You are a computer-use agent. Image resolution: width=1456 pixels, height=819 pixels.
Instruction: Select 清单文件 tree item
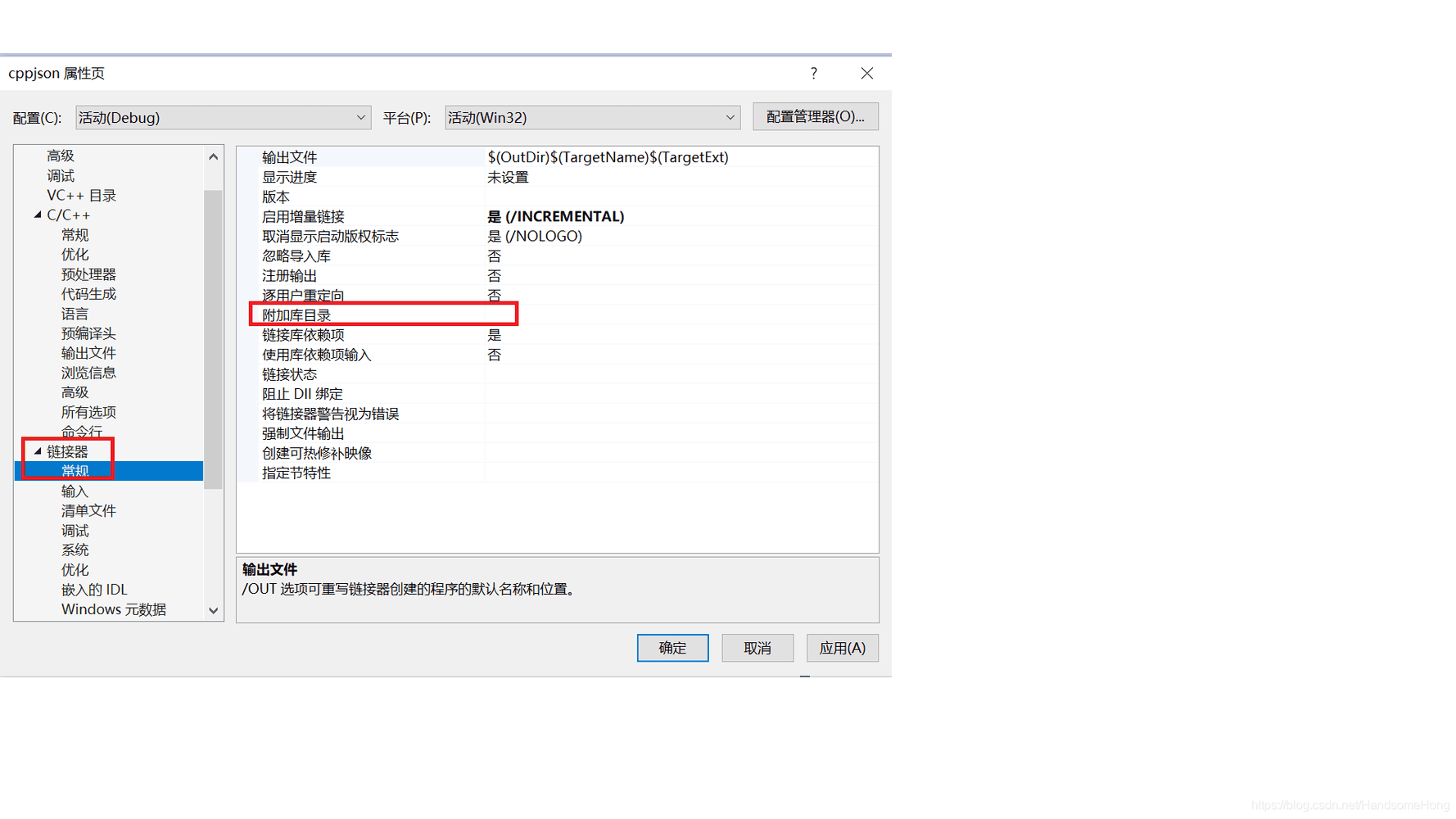tap(88, 510)
